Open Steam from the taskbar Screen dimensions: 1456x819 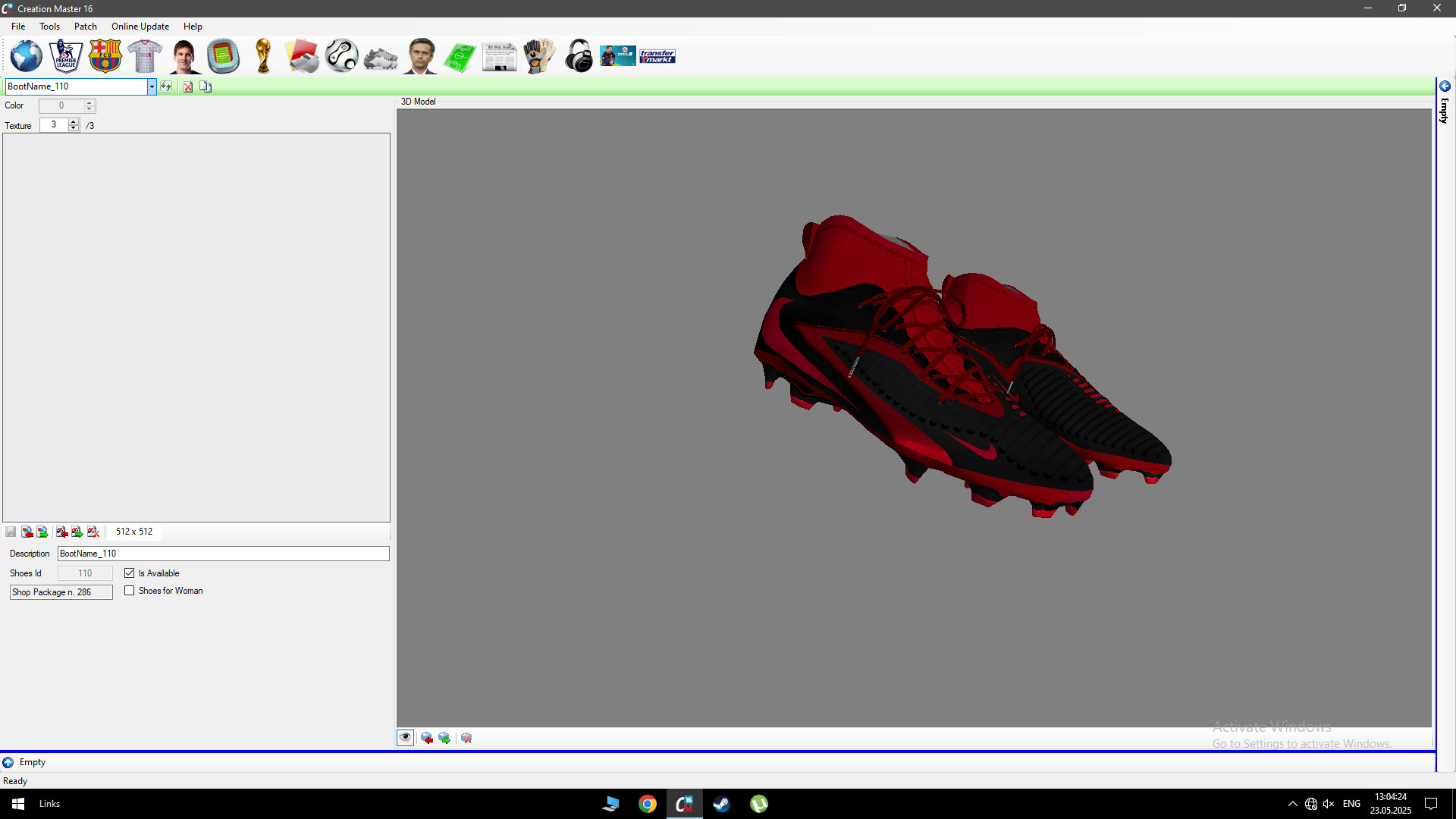pyautogui.click(x=721, y=804)
